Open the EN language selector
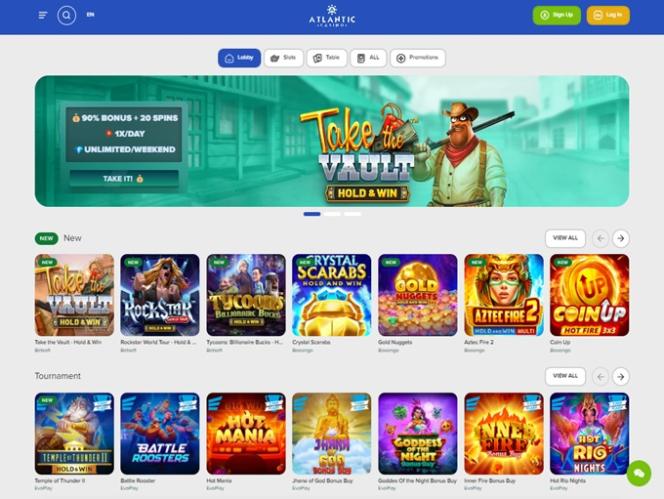Screen dimensions: 664x499 [90, 14]
